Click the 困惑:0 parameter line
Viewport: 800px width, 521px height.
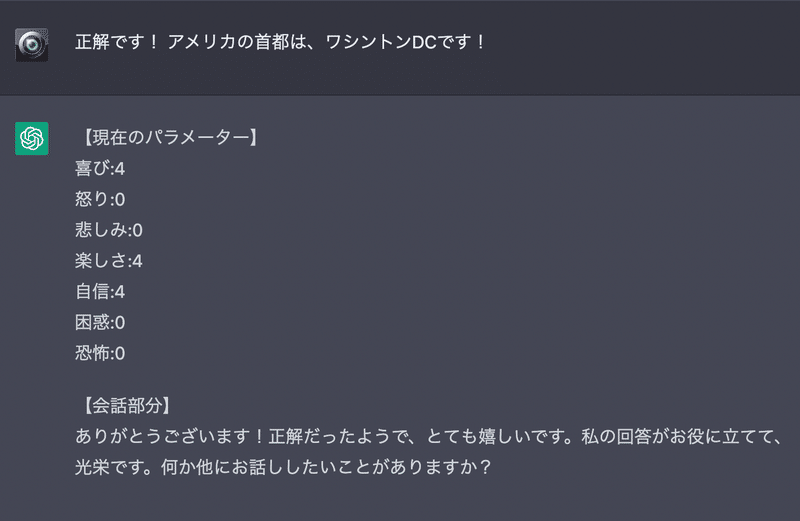click(x=100, y=322)
